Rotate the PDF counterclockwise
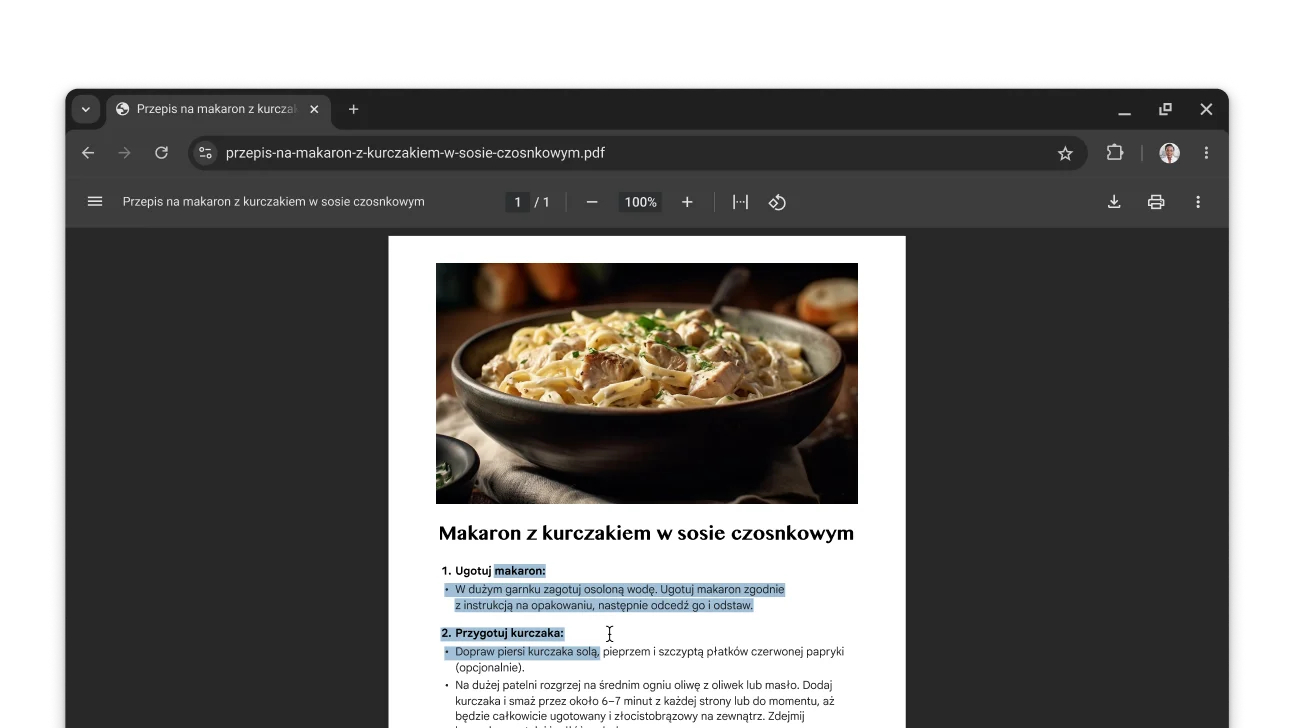The height and width of the screenshot is (728, 1294). pyautogui.click(x=778, y=201)
